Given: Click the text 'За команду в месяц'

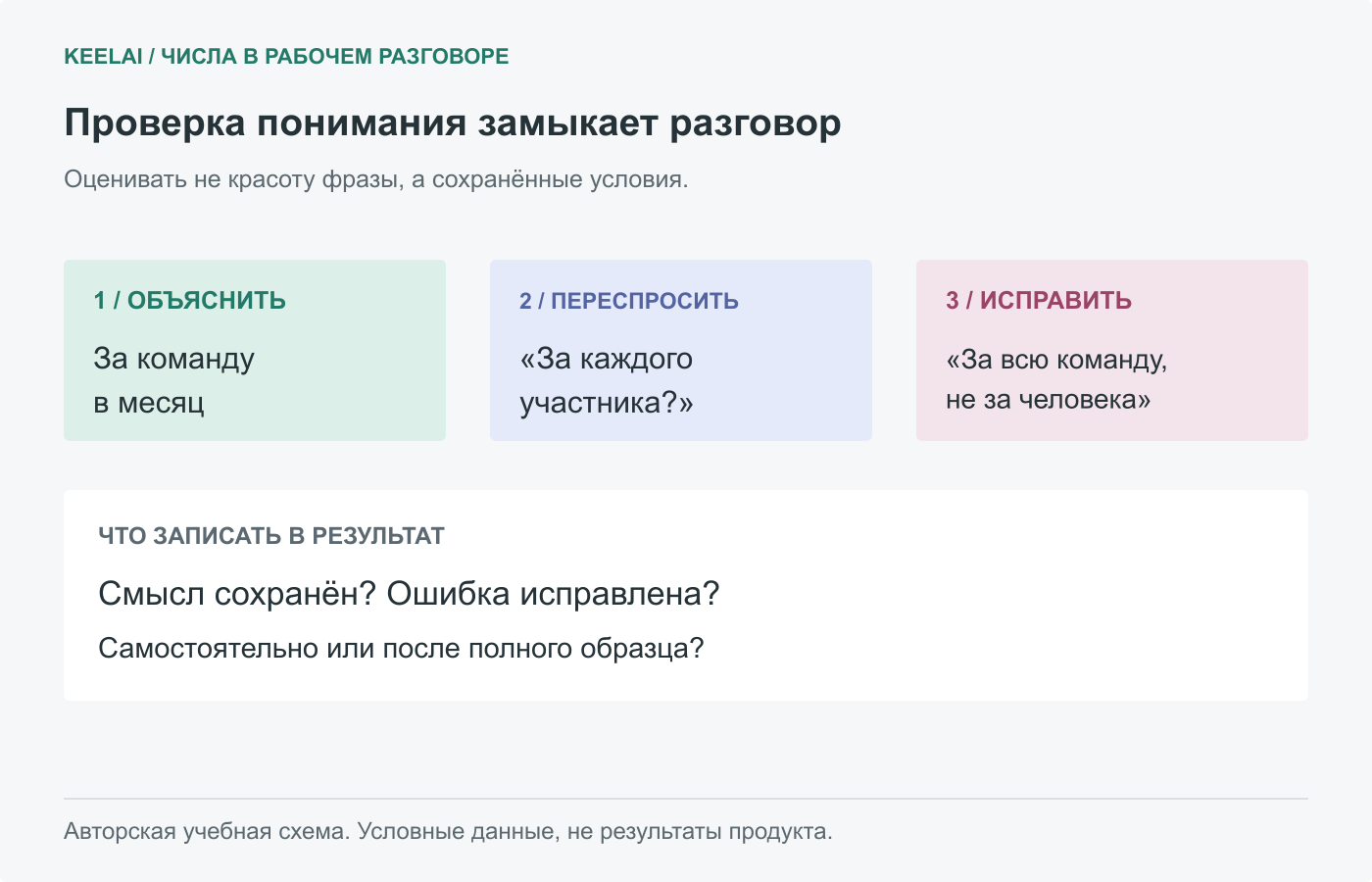Looking at the screenshot, I should pyautogui.click(x=174, y=380).
